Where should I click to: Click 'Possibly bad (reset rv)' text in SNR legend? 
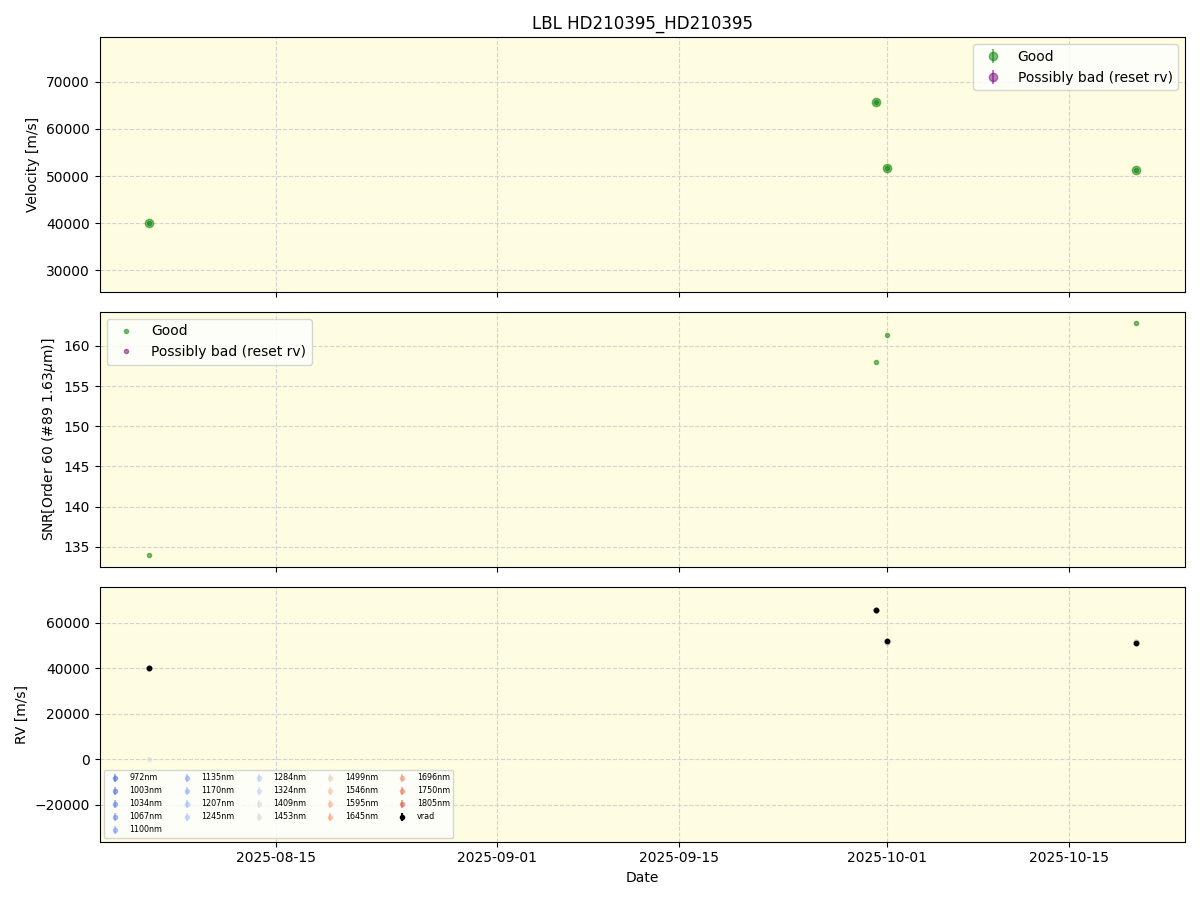click(x=228, y=351)
